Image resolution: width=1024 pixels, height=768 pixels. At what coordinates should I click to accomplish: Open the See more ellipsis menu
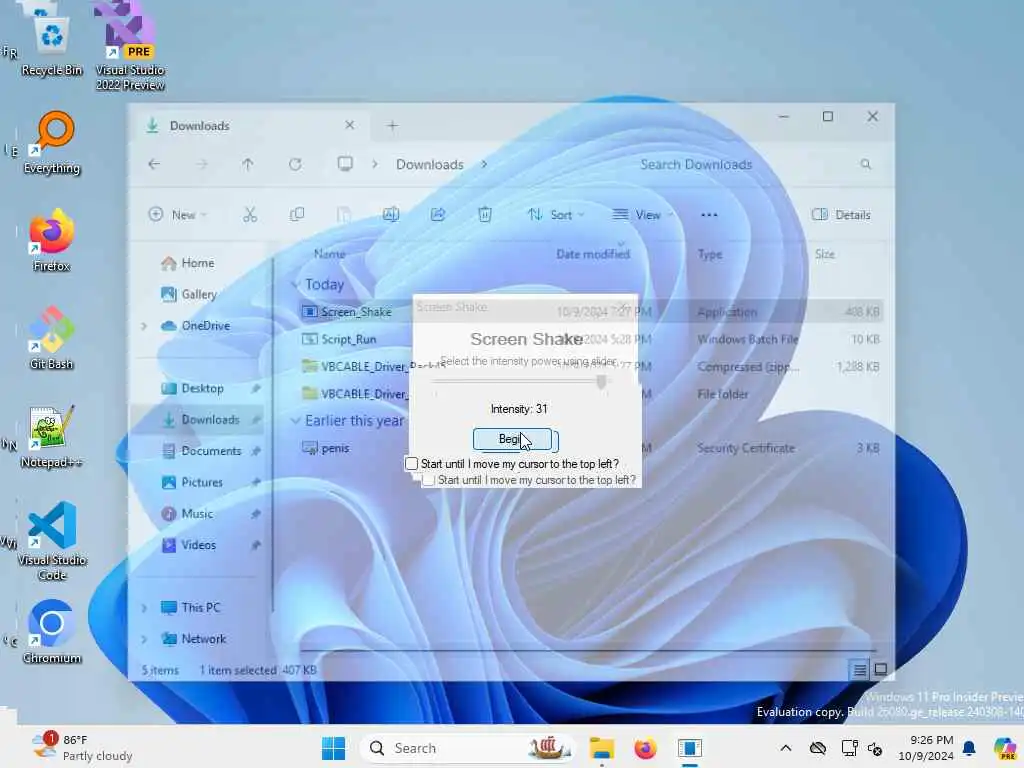tap(709, 214)
